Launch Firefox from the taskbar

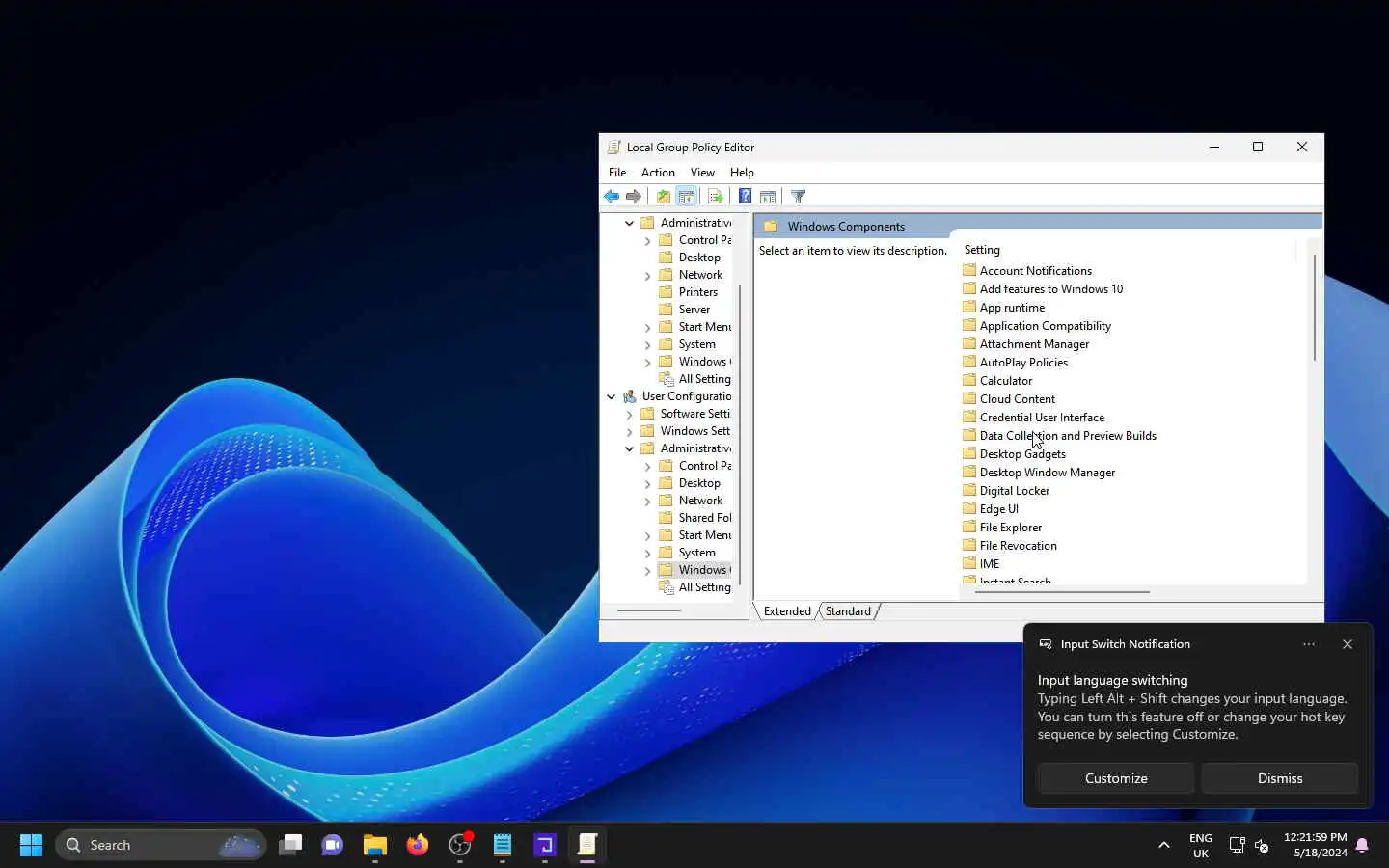418,845
